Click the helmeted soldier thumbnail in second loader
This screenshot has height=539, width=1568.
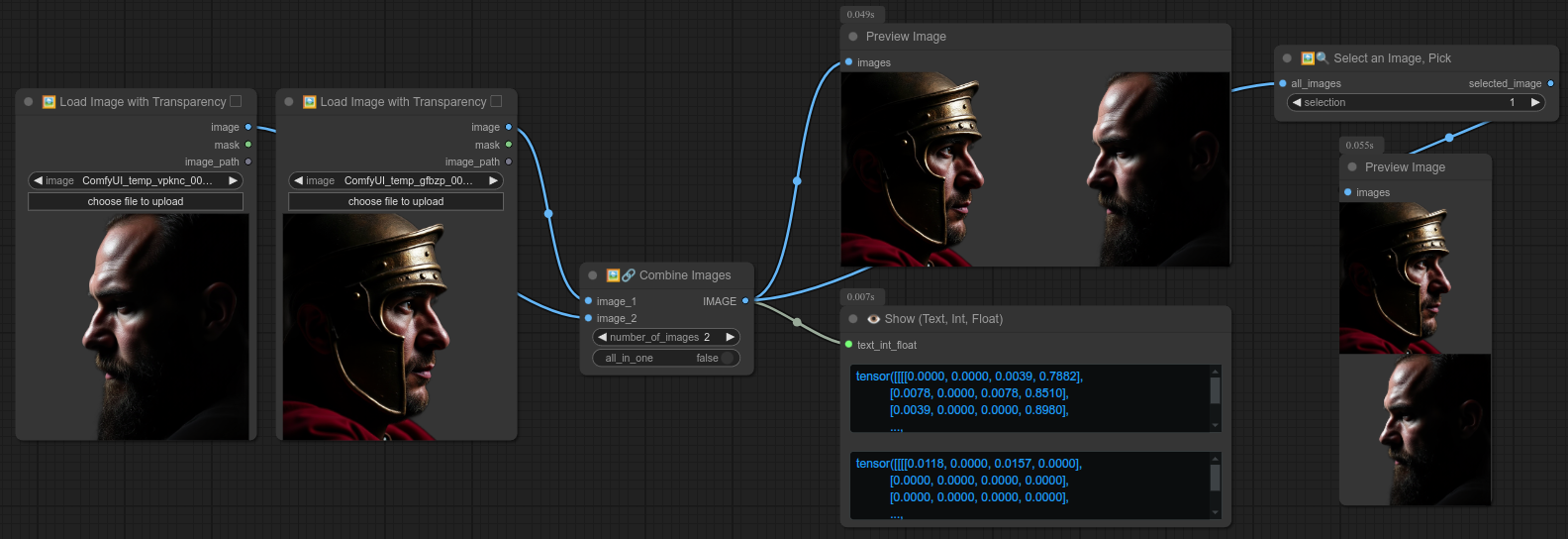(395, 327)
